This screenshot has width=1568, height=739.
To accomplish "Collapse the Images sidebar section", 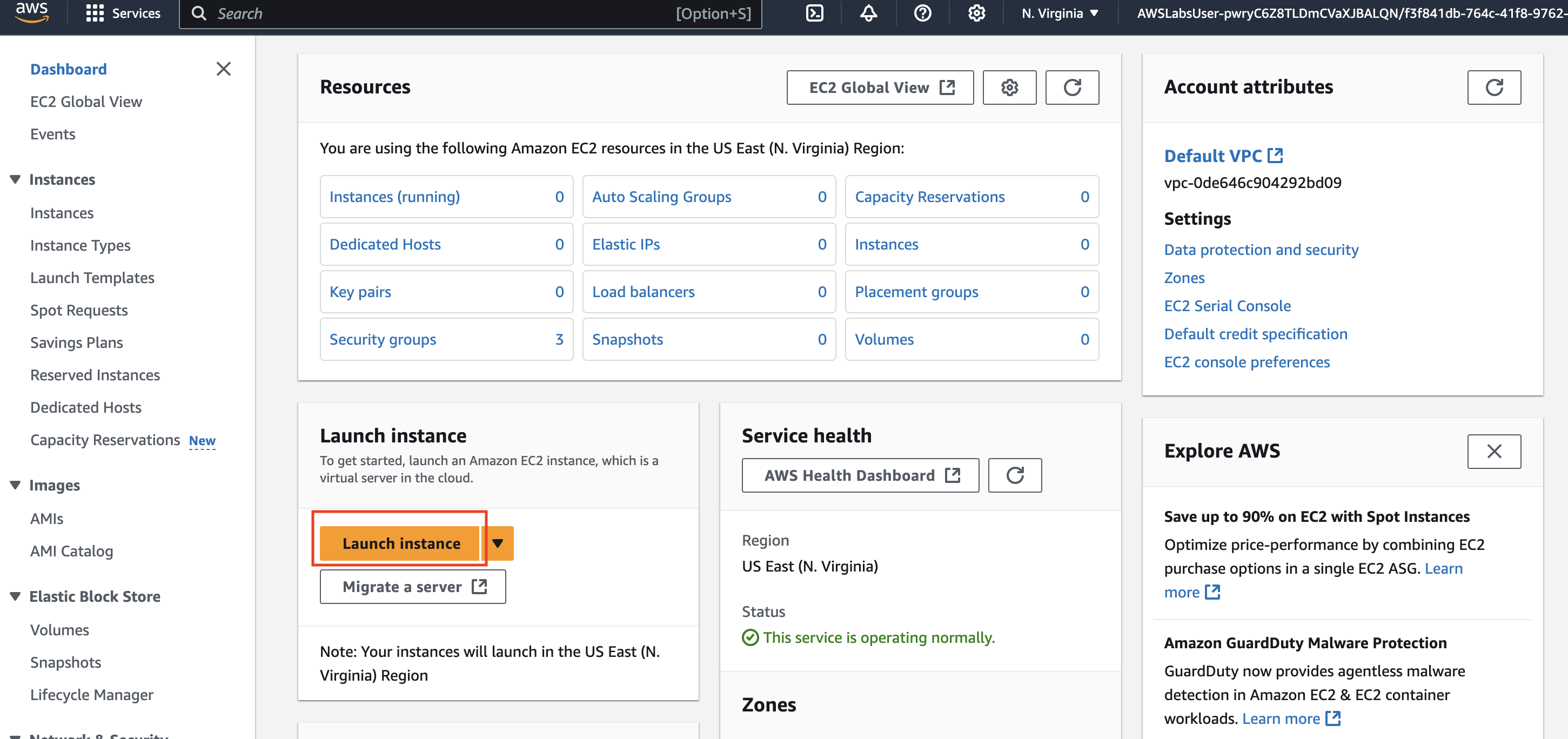I will (16, 485).
